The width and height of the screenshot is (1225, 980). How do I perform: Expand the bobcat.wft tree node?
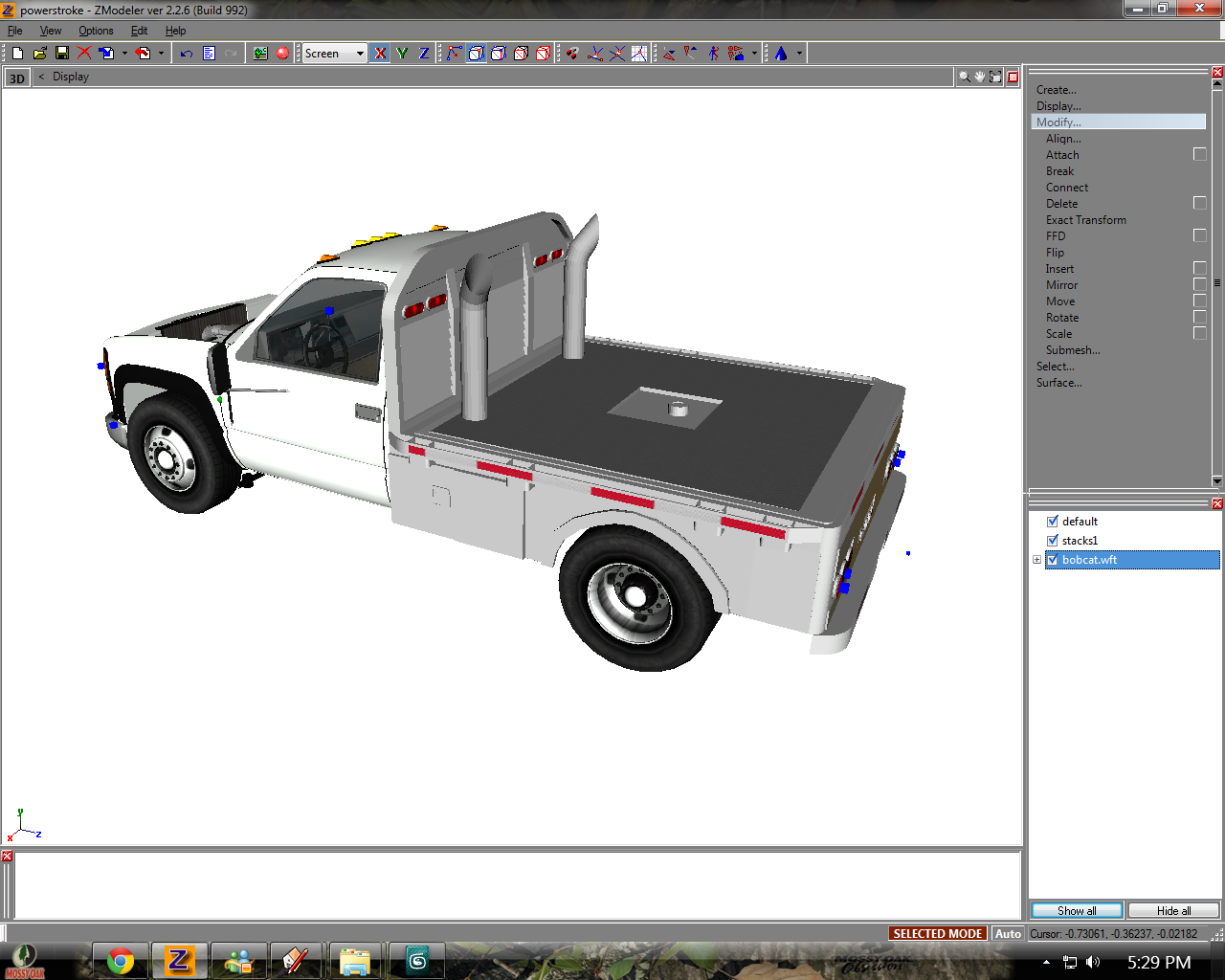click(1036, 560)
